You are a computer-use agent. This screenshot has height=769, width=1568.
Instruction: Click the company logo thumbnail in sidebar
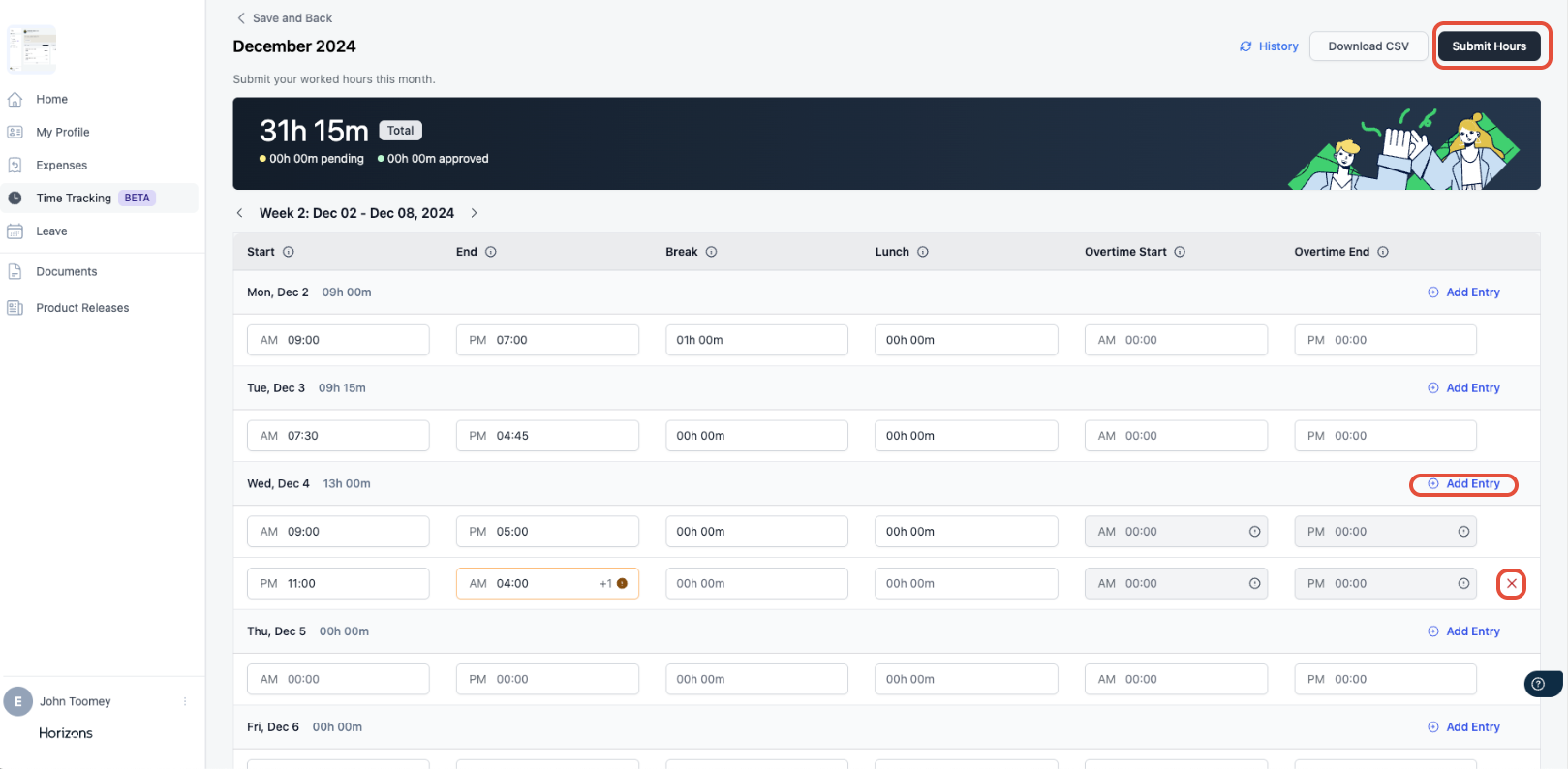(x=32, y=48)
